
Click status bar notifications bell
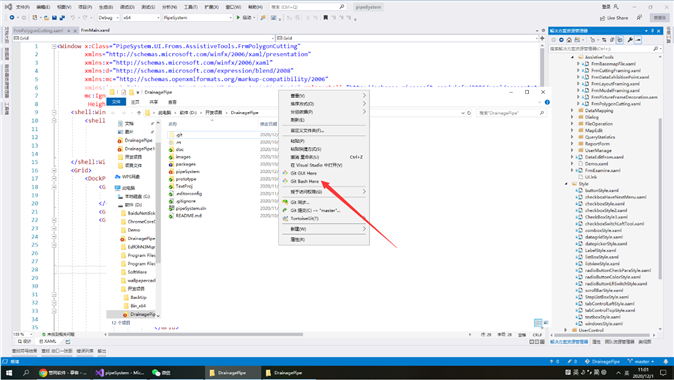pyautogui.click(x=665, y=362)
